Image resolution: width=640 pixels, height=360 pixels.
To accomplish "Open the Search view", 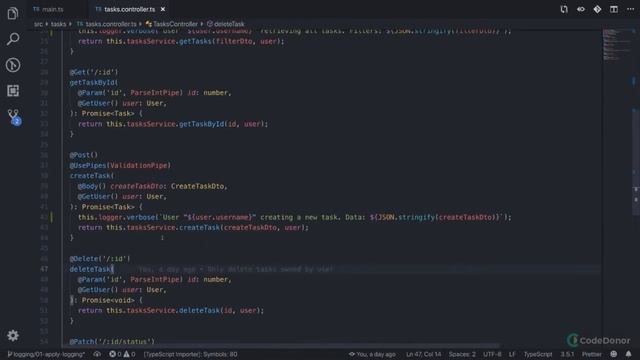I will point(13,39).
